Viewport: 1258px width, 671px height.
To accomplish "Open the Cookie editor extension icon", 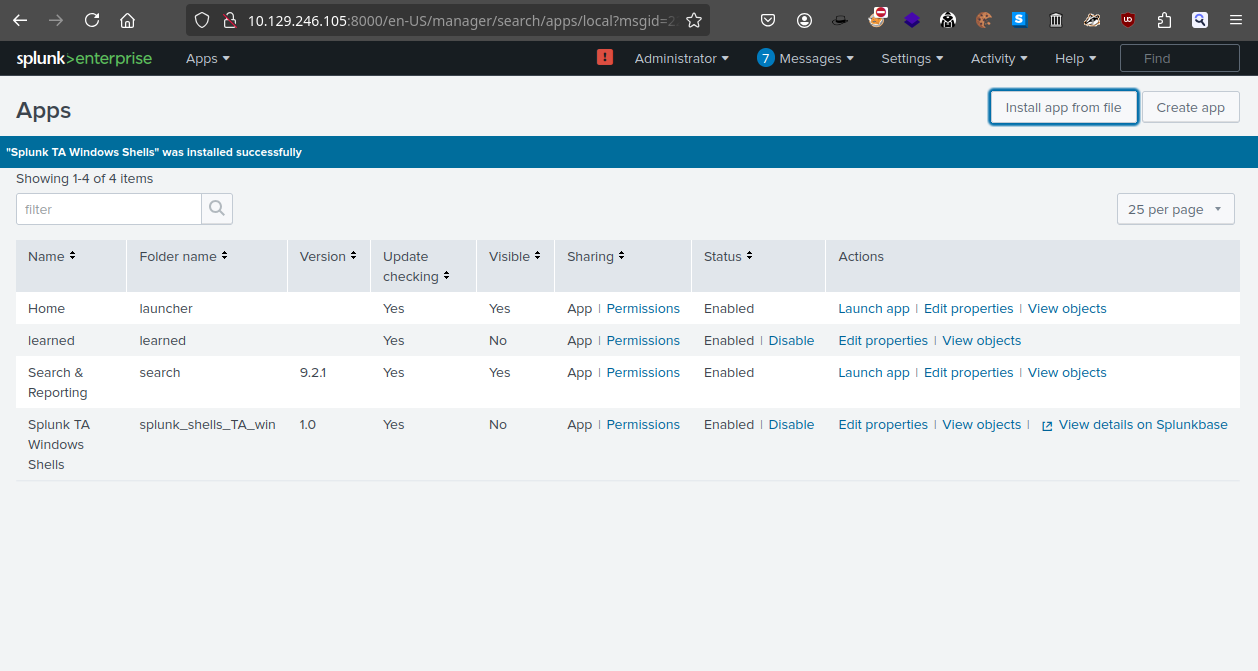I will (984, 20).
